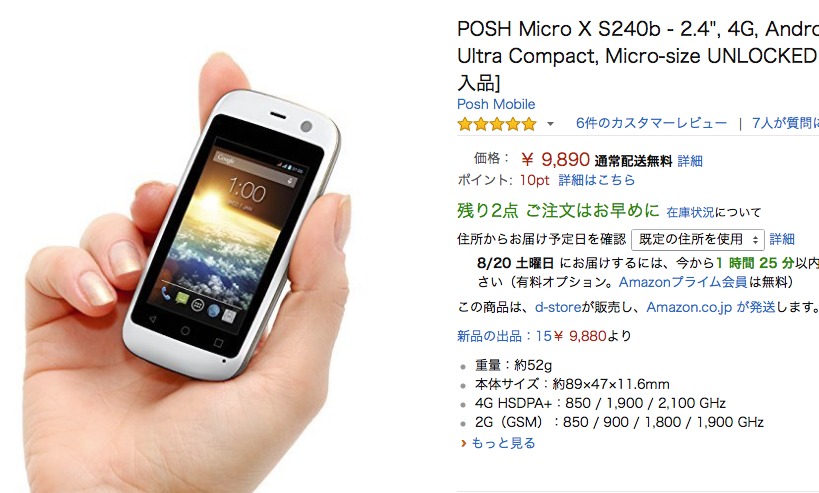The width and height of the screenshot is (819, 493).
Task: Open the Amazonプライム会員 link
Action: [x=683, y=283]
